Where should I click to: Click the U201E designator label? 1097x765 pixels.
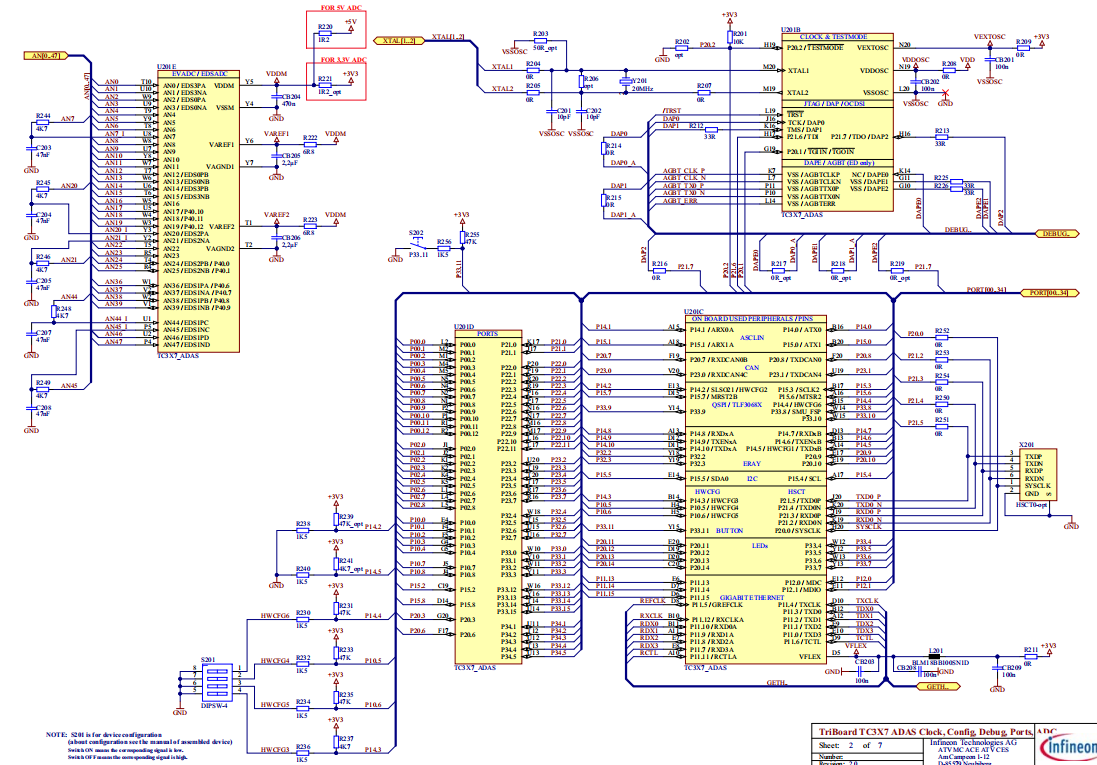click(x=167, y=66)
